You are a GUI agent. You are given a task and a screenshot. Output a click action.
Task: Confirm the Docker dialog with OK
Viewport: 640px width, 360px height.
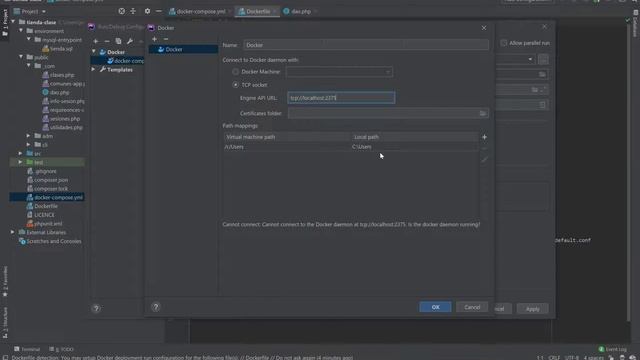[435, 307]
